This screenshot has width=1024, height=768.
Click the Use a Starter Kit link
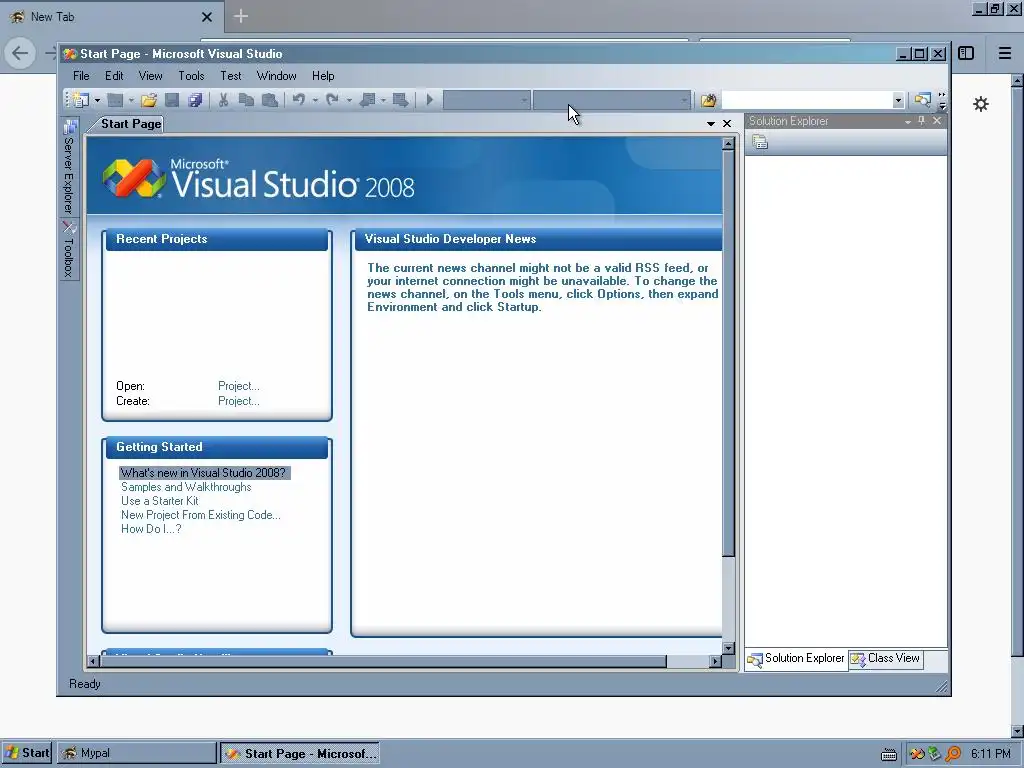tap(159, 501)
